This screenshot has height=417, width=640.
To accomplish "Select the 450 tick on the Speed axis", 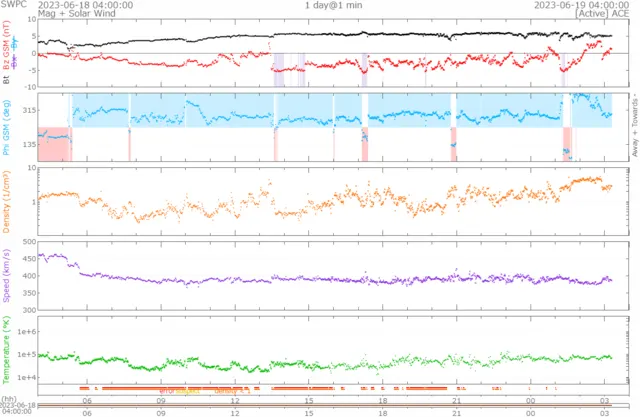I will pyautogui.click(x=30, y=259).
